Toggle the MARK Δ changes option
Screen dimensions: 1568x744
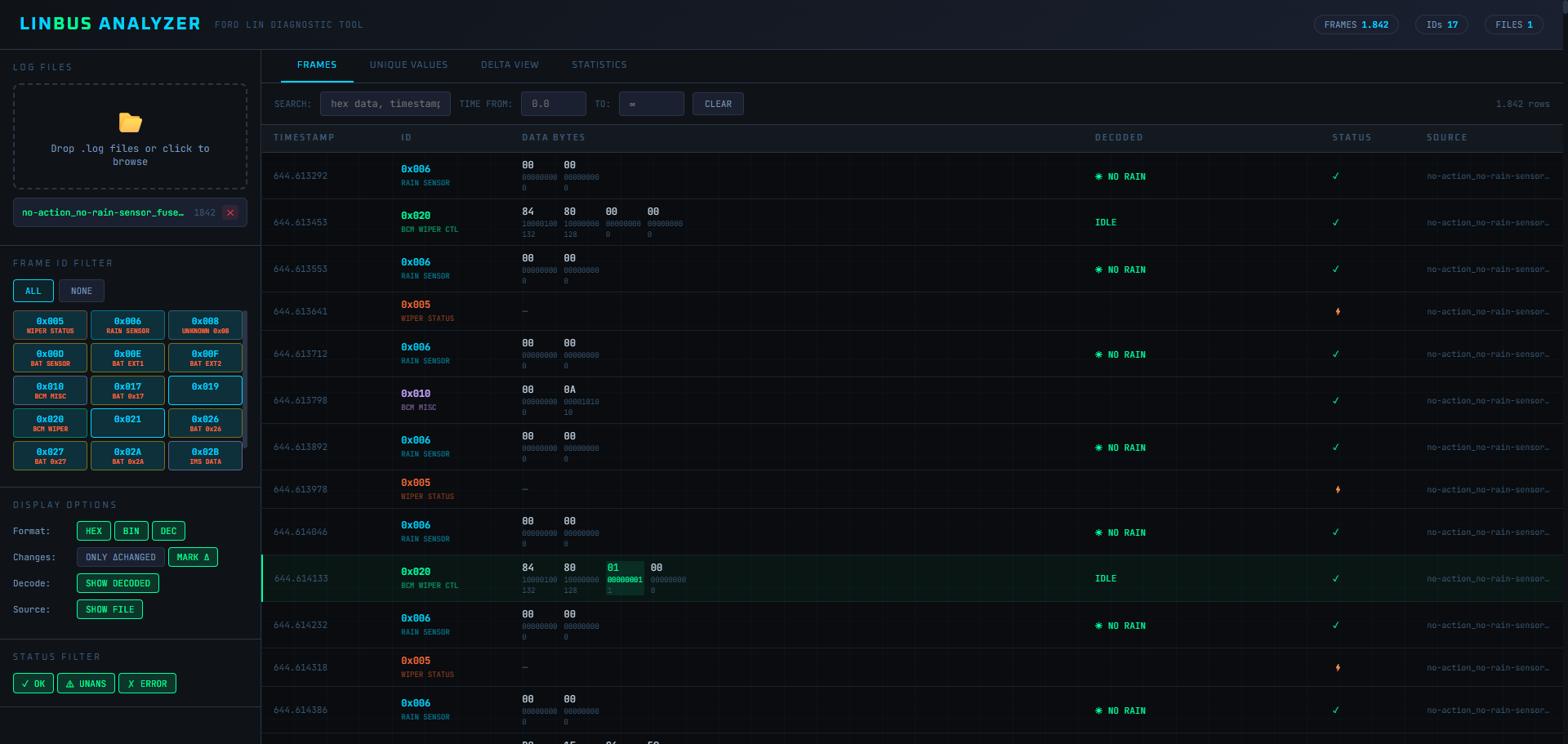coord(193,557)
